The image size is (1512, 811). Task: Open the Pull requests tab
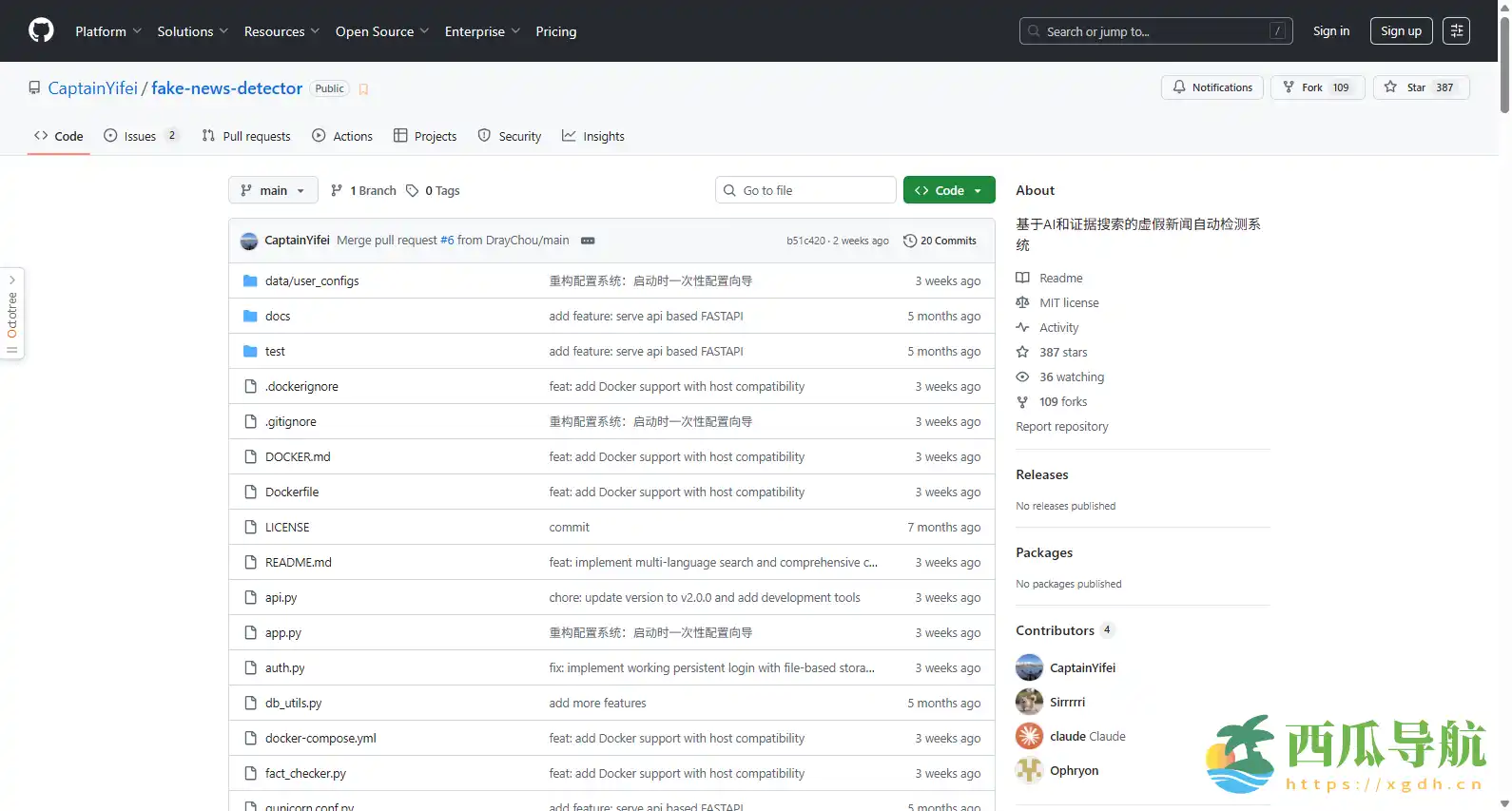[246, 136]
